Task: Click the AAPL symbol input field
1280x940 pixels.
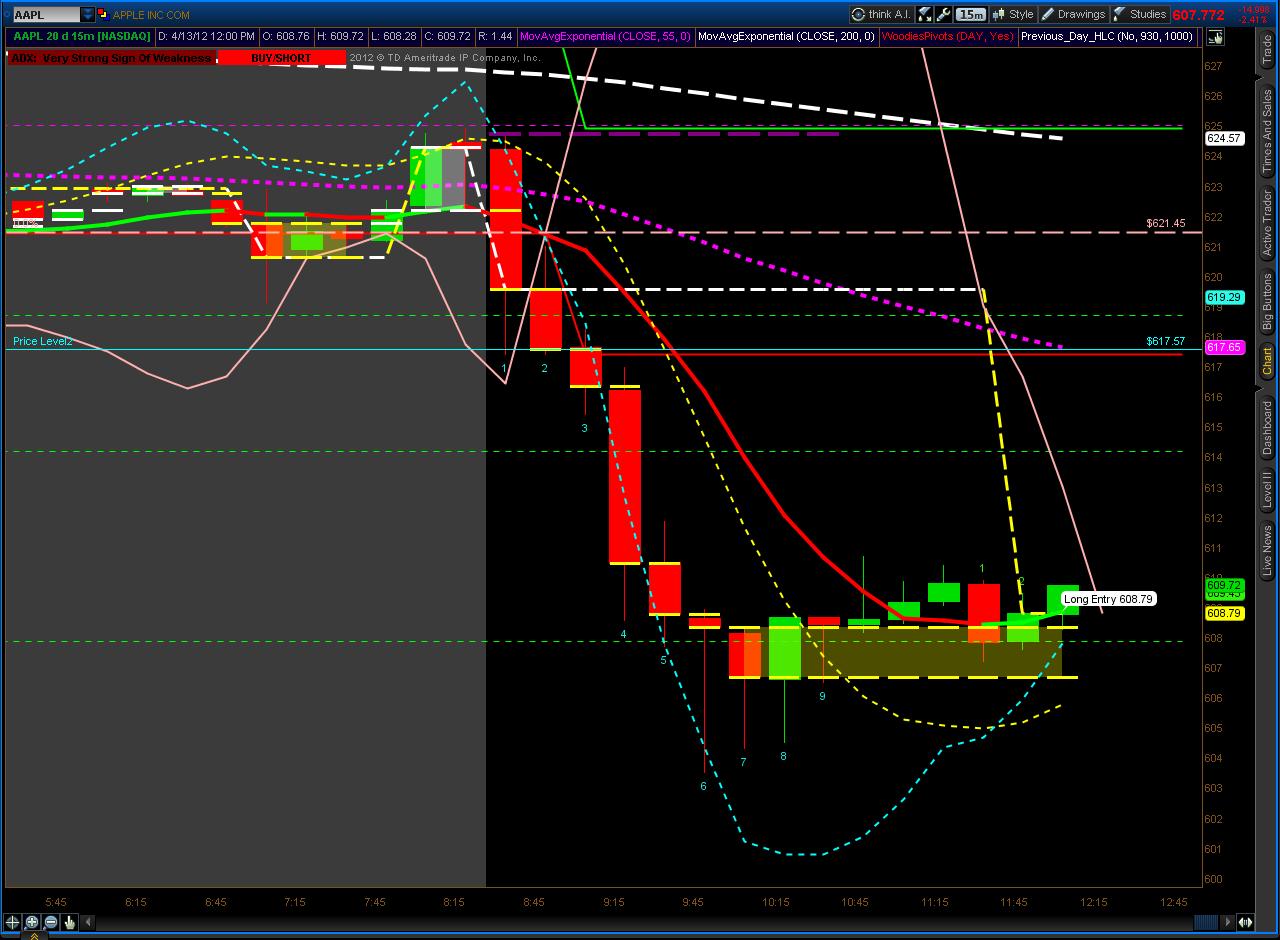Action: tap(45, 15)
